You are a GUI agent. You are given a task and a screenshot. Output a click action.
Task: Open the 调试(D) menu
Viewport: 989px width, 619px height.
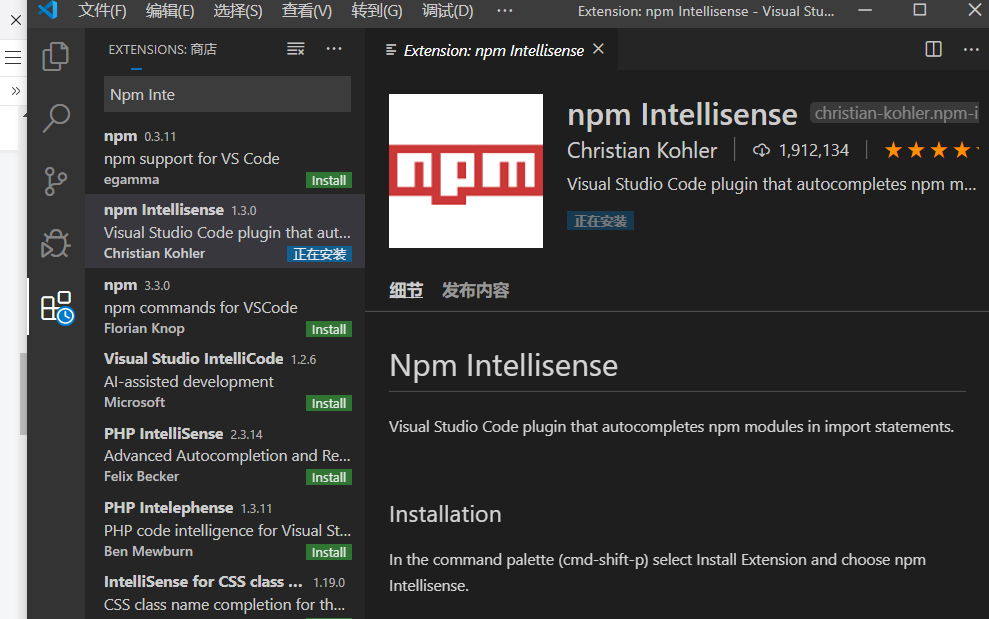pos(447,11)
